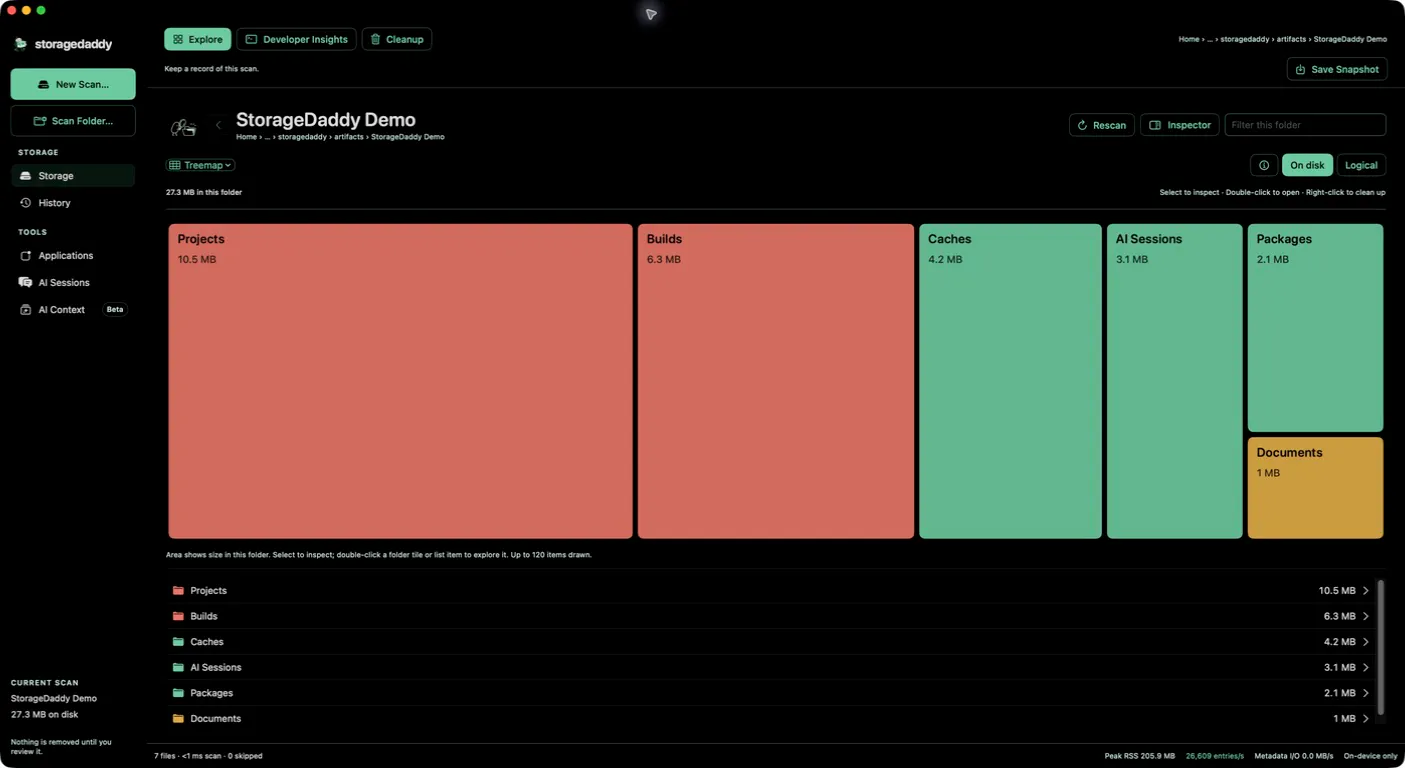
Task: Click Home in the top-right breadcrumb
Action: tap(1188, 39)
